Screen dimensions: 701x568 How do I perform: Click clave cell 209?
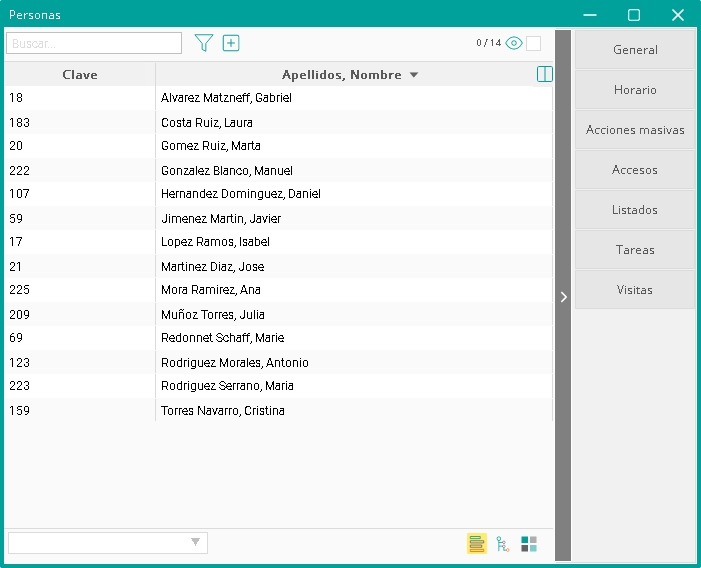(x=80, y=315)
